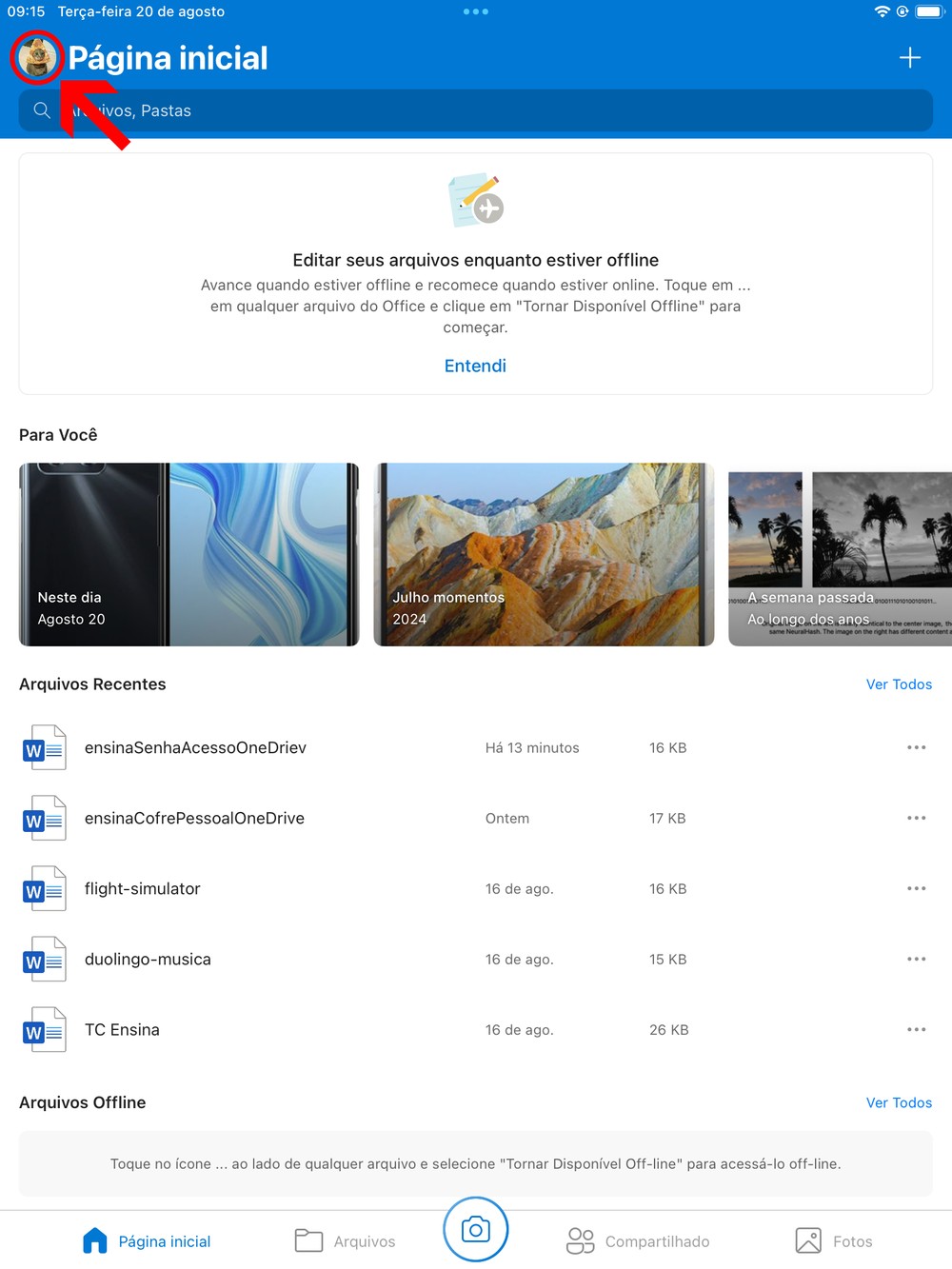Tap the 15 KB file size

coord(668,960)
